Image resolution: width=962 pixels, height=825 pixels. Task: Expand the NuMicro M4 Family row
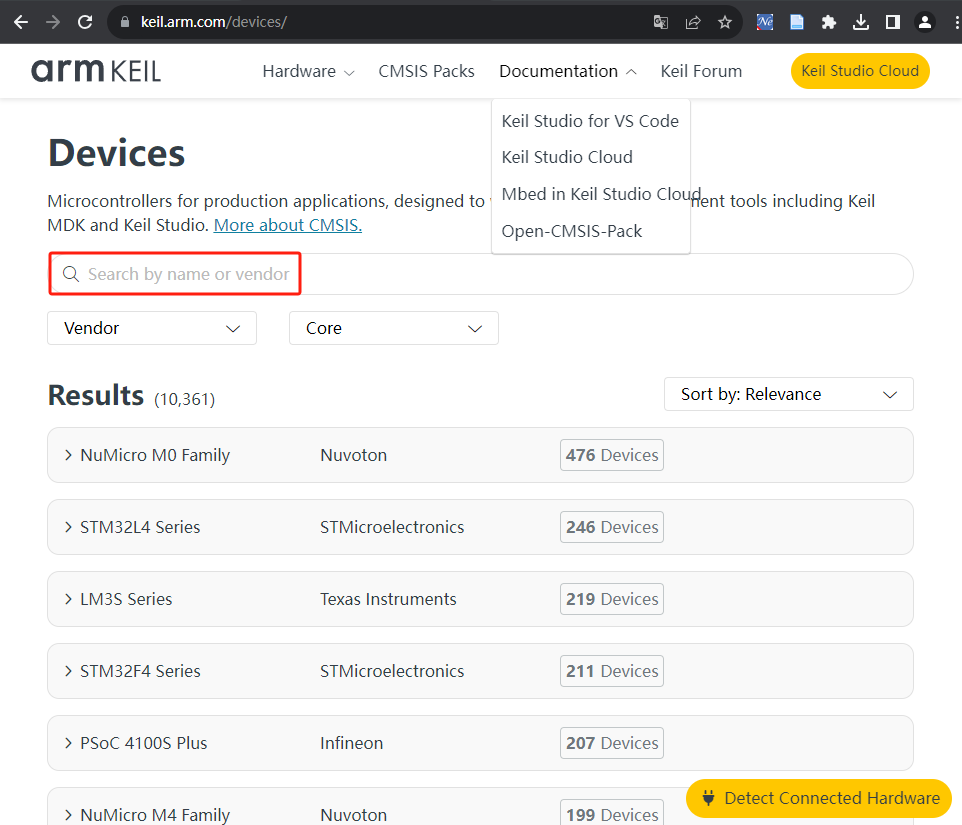click(x=480, y=808)
